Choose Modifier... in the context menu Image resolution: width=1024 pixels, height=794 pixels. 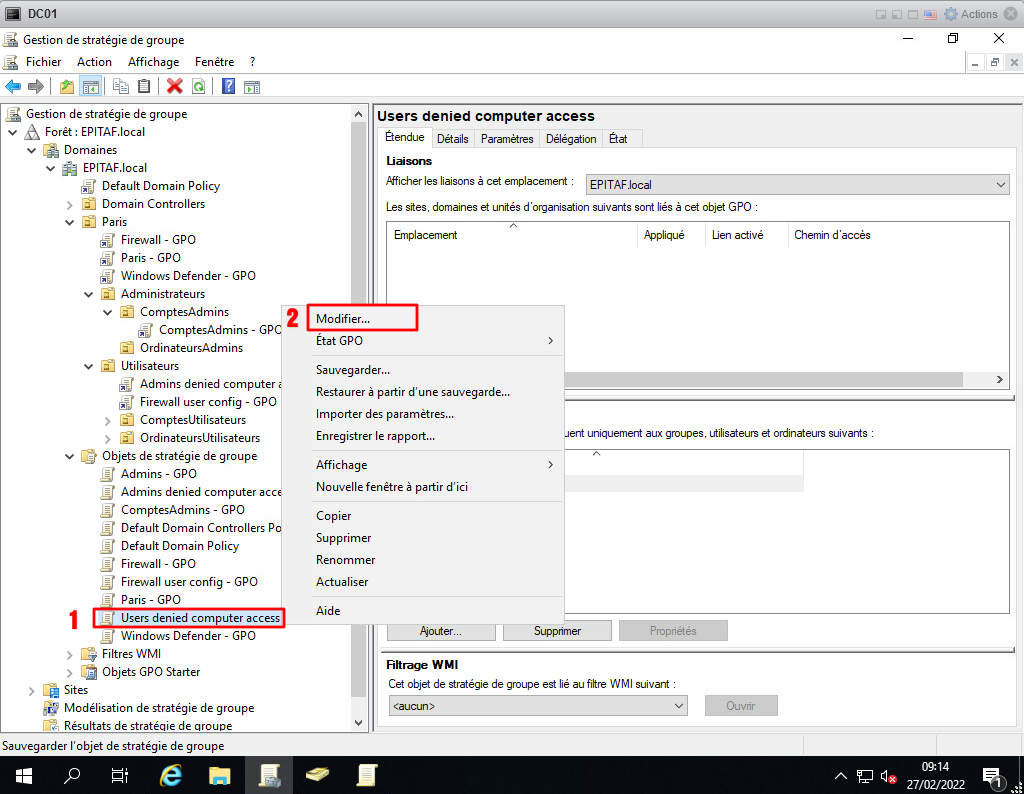tap(343, 319)
